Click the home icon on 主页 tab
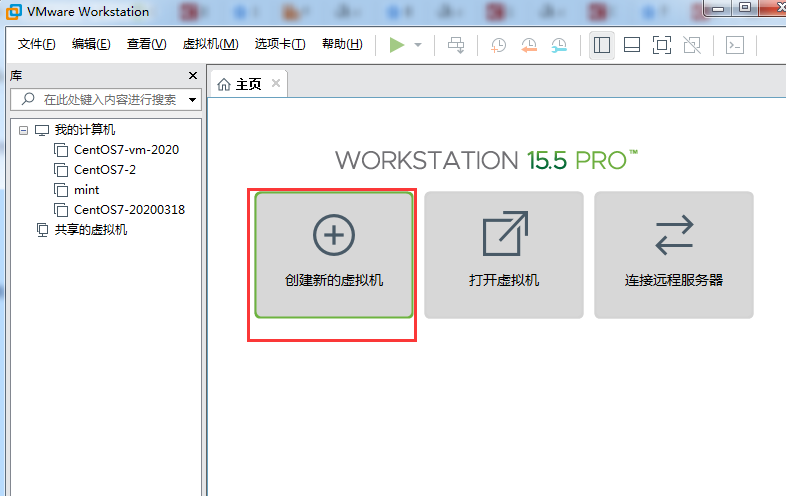This screenshot has height=496, width=786. [x=224, y=84]
